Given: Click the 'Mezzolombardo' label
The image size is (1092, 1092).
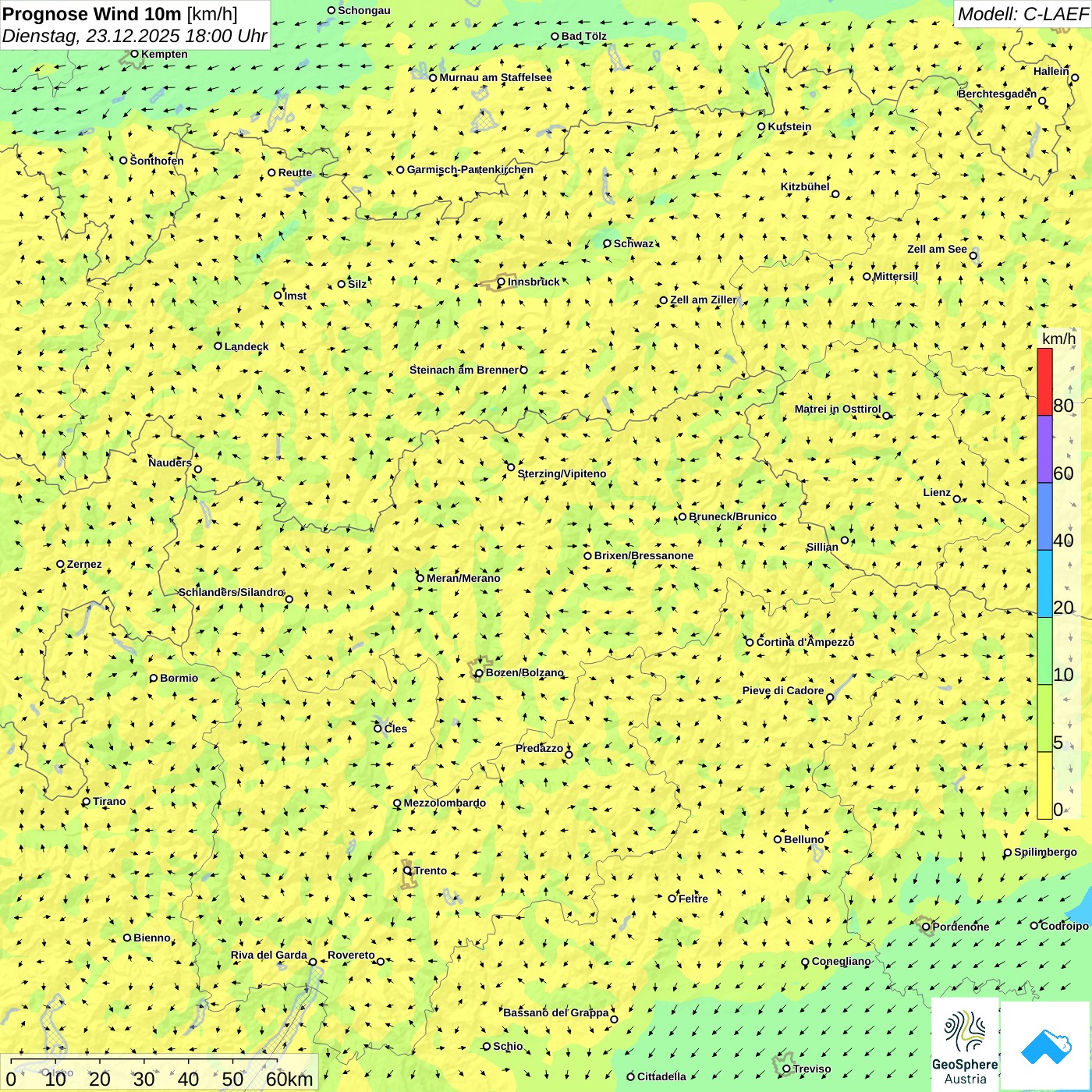Looking at the screenshot, I should (x=445, y=803).
